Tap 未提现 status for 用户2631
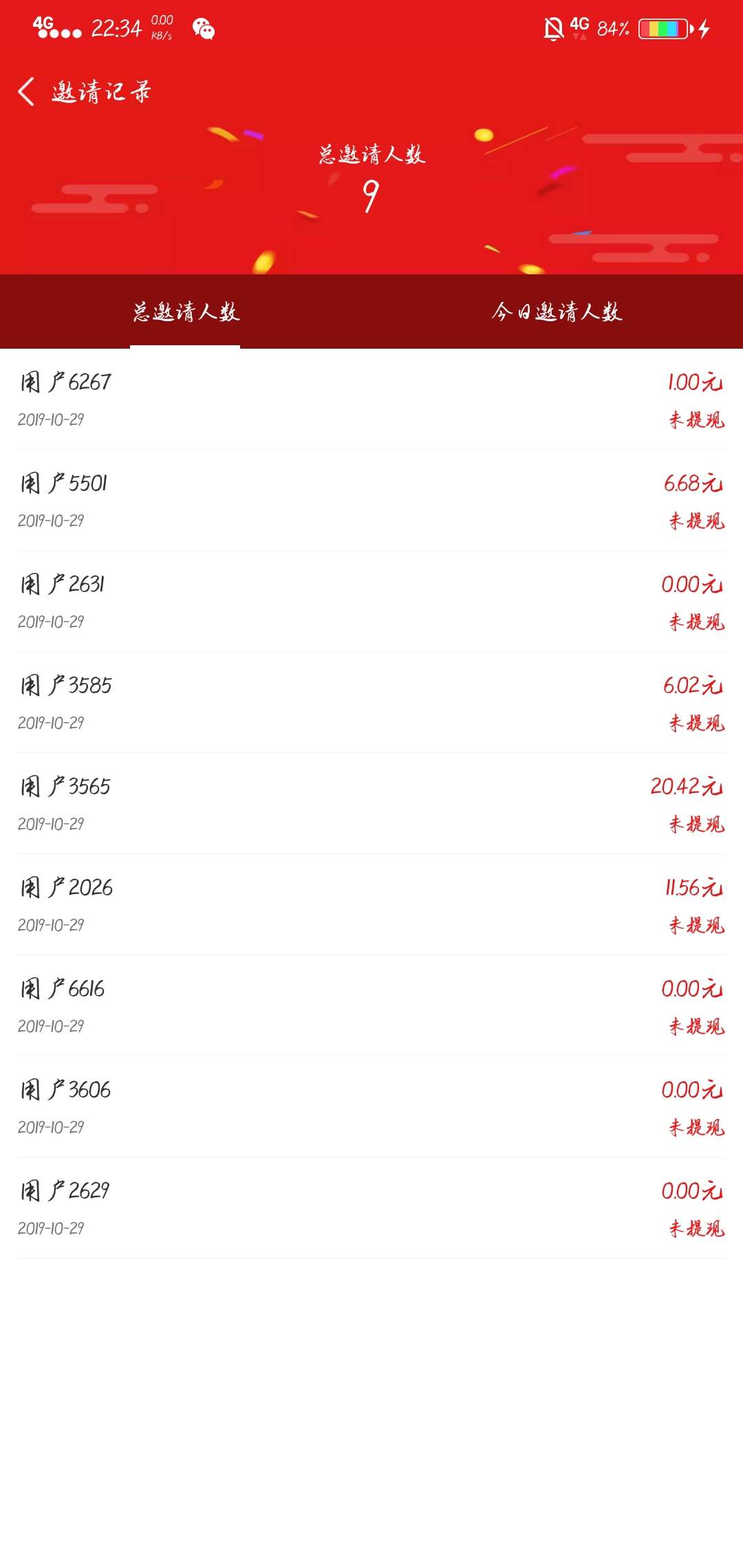Screen dimensions: 743x1568 tap(697, 622)
